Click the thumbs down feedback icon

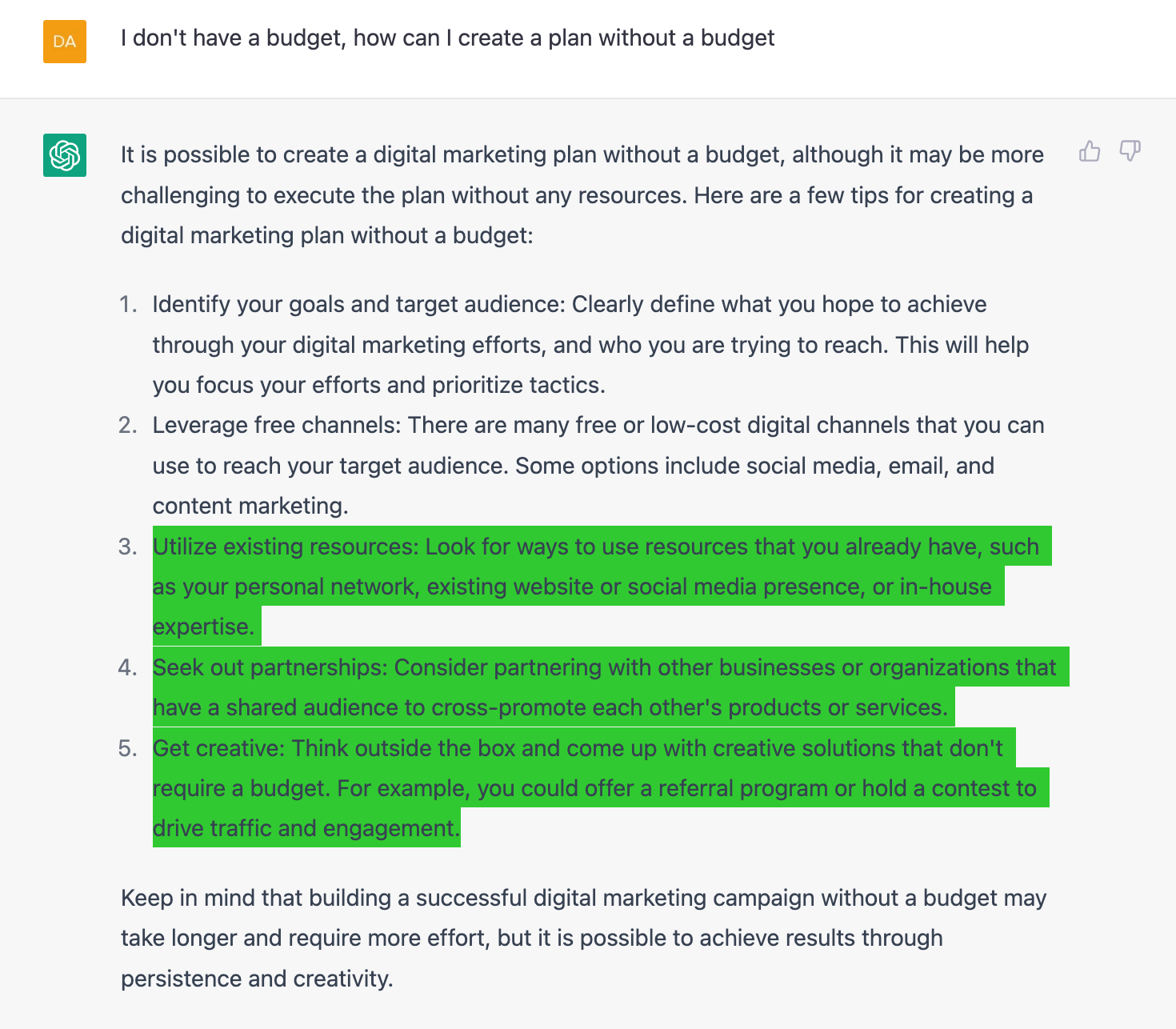pos(1130,151)
